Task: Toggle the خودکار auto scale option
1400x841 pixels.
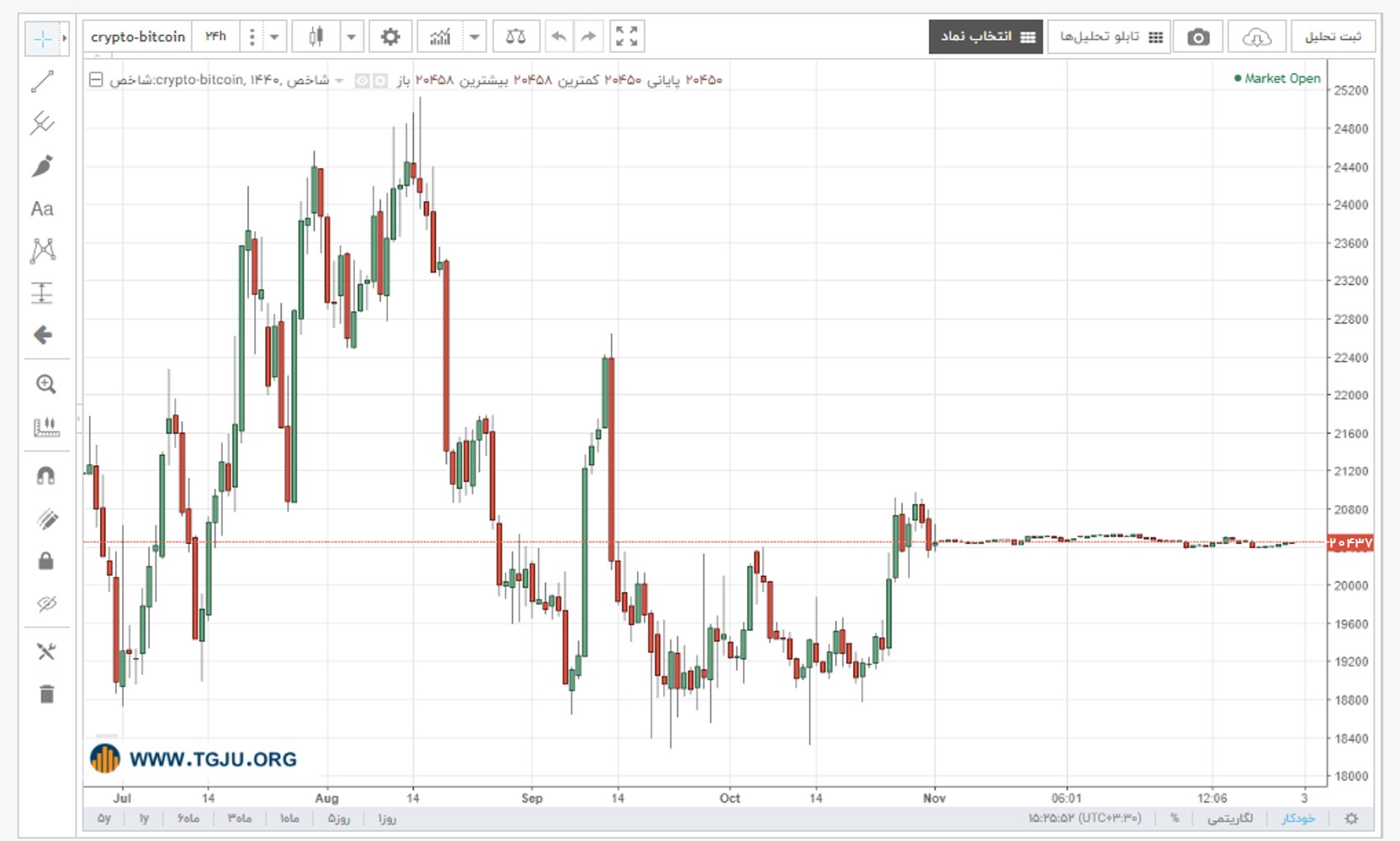Action: (1298, 818)
